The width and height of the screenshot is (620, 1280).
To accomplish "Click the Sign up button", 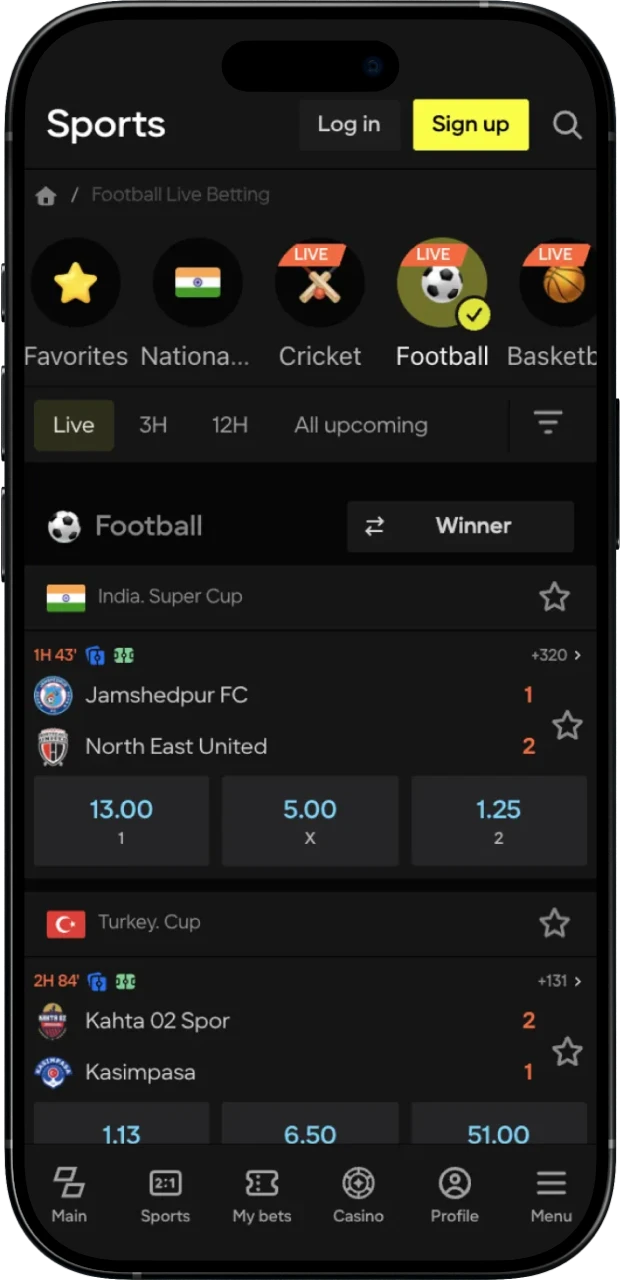I will tap(470, 125).
